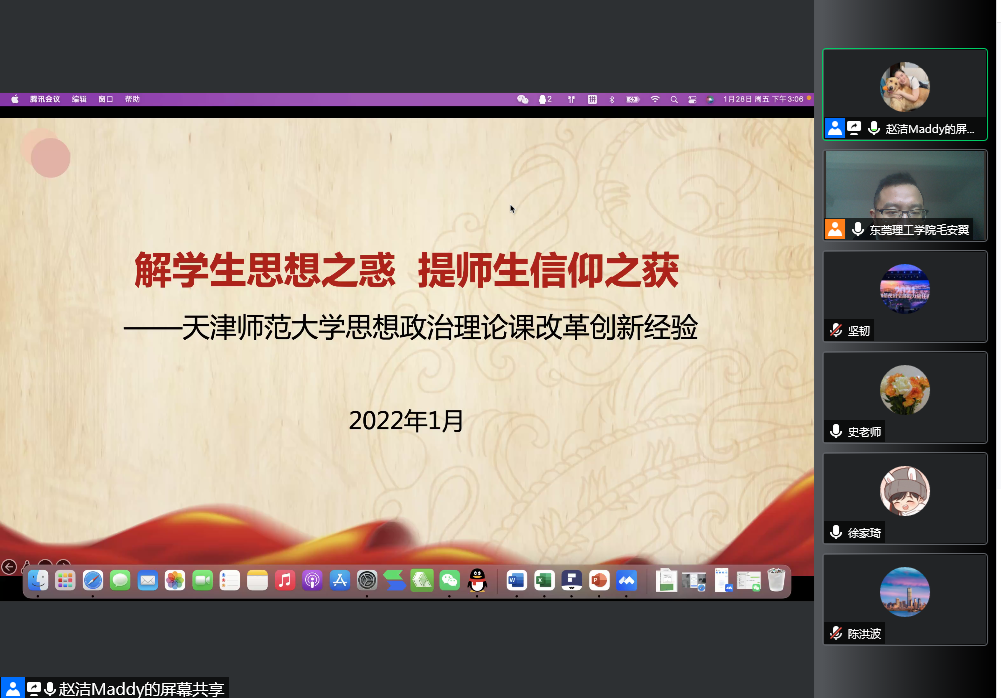Click the Wi-Fi icon in menu bar
1001x698 pixels.
[655, 99]
